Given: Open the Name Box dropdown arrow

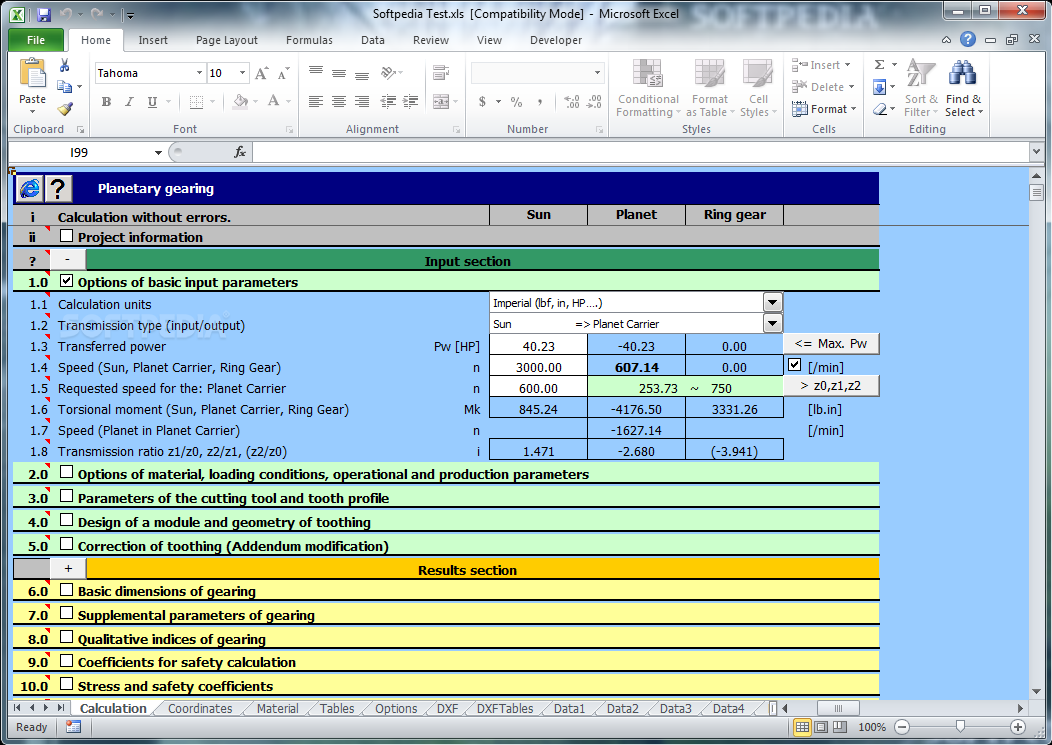Looking at the screenshot, I should tap(158, 152).
